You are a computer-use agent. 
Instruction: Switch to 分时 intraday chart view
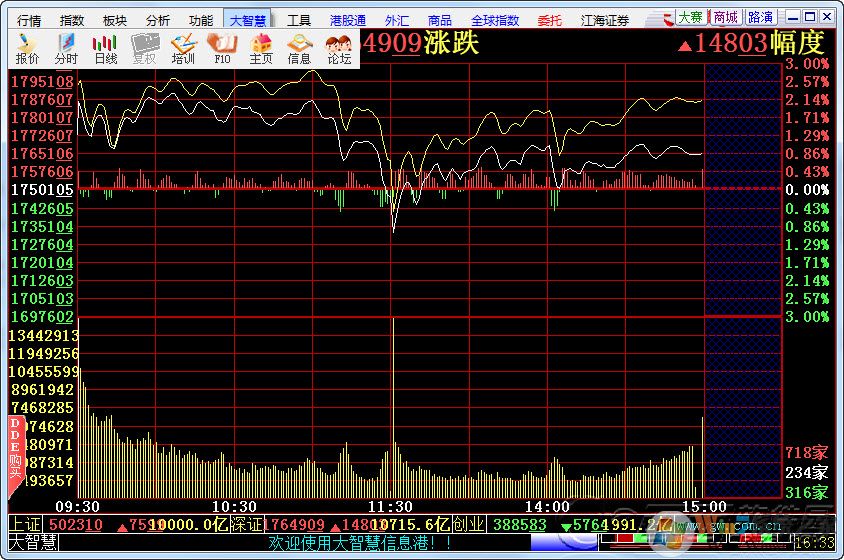coord(66,48)
